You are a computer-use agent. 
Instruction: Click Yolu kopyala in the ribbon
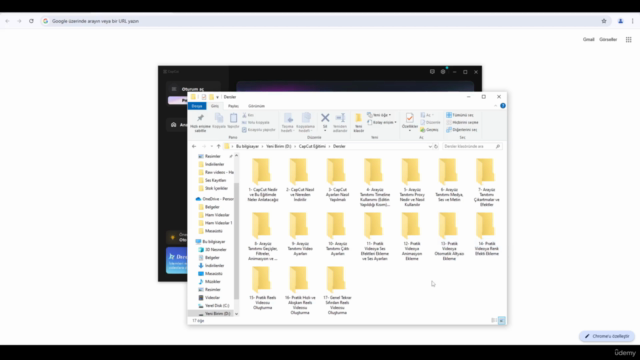[x=256, y=122]
